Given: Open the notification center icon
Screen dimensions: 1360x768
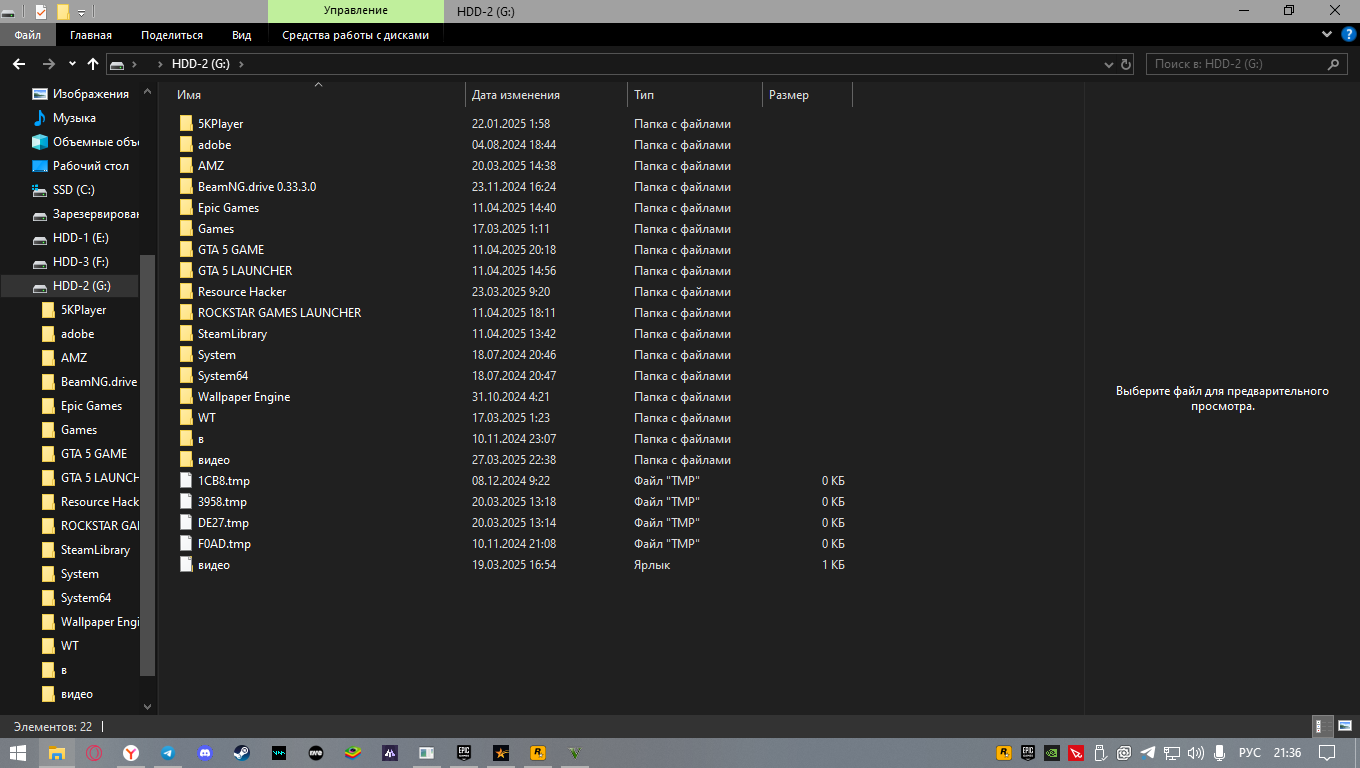Looking at the screenshot, I should (1326, 753).
